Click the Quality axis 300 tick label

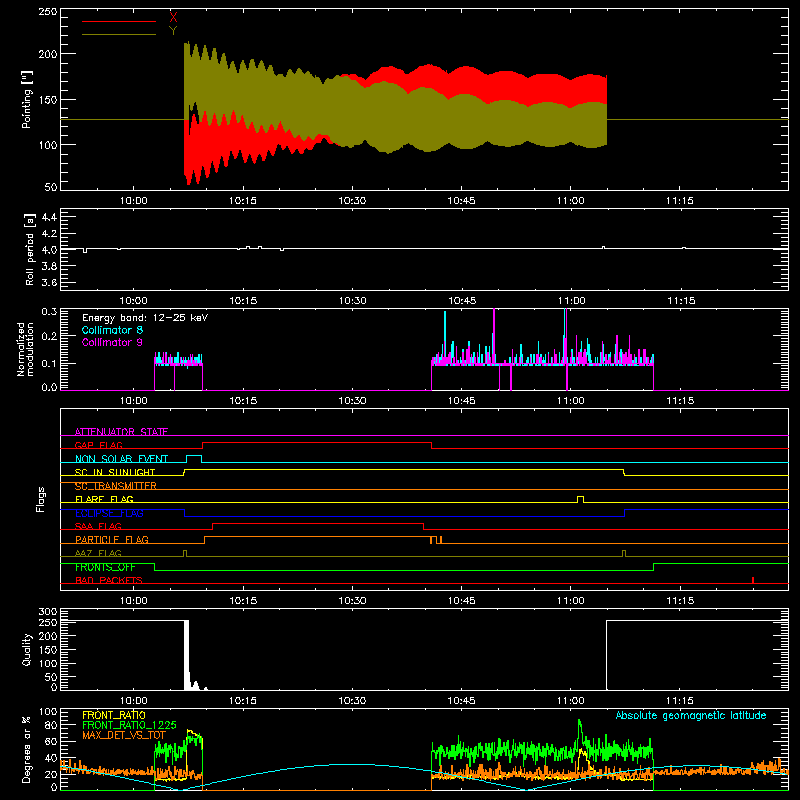47,611
